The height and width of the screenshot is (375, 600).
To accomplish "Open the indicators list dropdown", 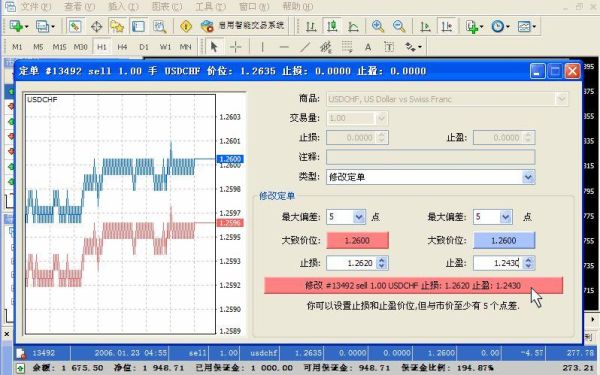I will (x=474, y=26).
